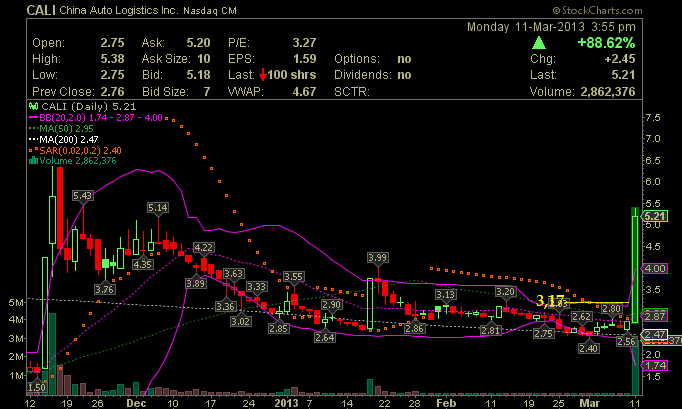Click the 3.20 price label
The width and height of the screenshot is (682, 409).
pyautogui.click(x=505, y=292)
